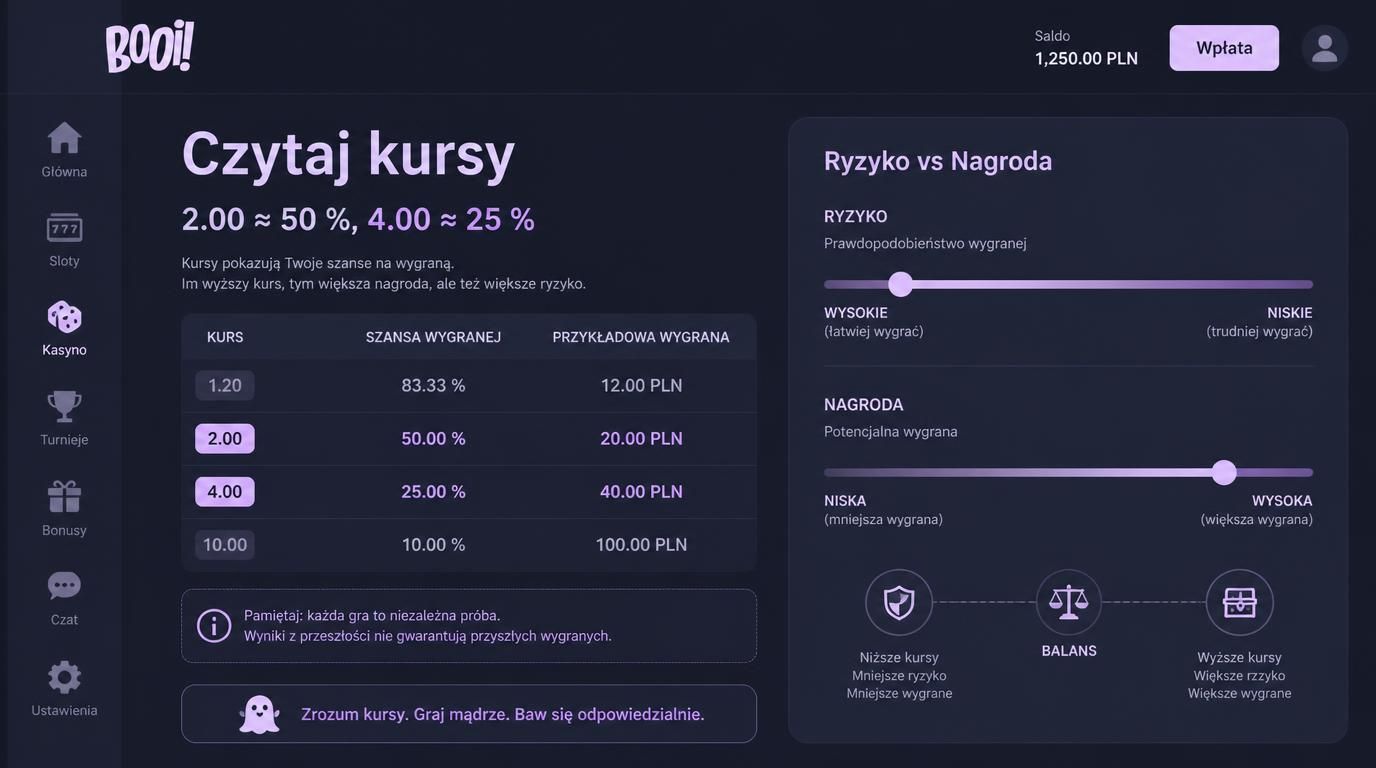Open the Bonusy gift icon
Image resolution: width=1376 pixels, height=768 pixels.
click(x=64, y=496)
